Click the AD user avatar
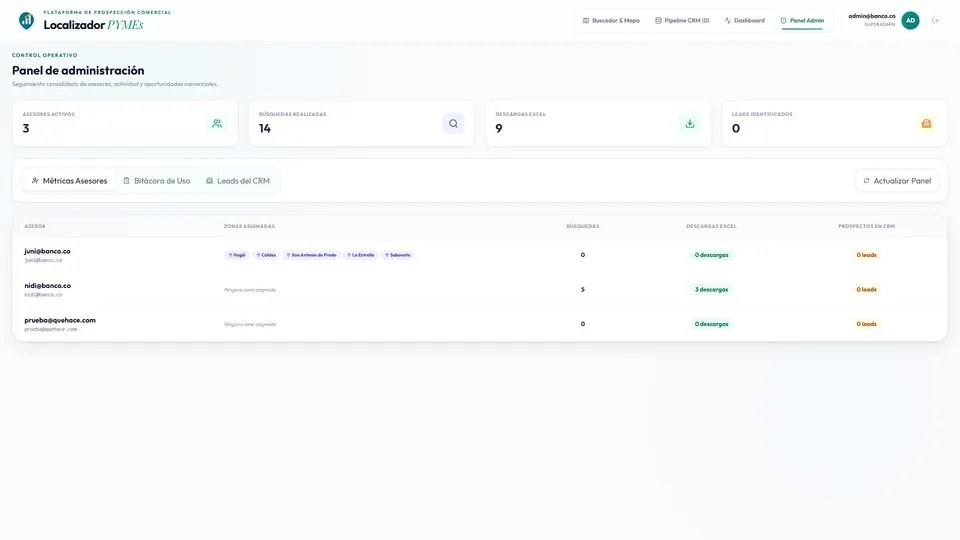960x540 pixels. 910,20
